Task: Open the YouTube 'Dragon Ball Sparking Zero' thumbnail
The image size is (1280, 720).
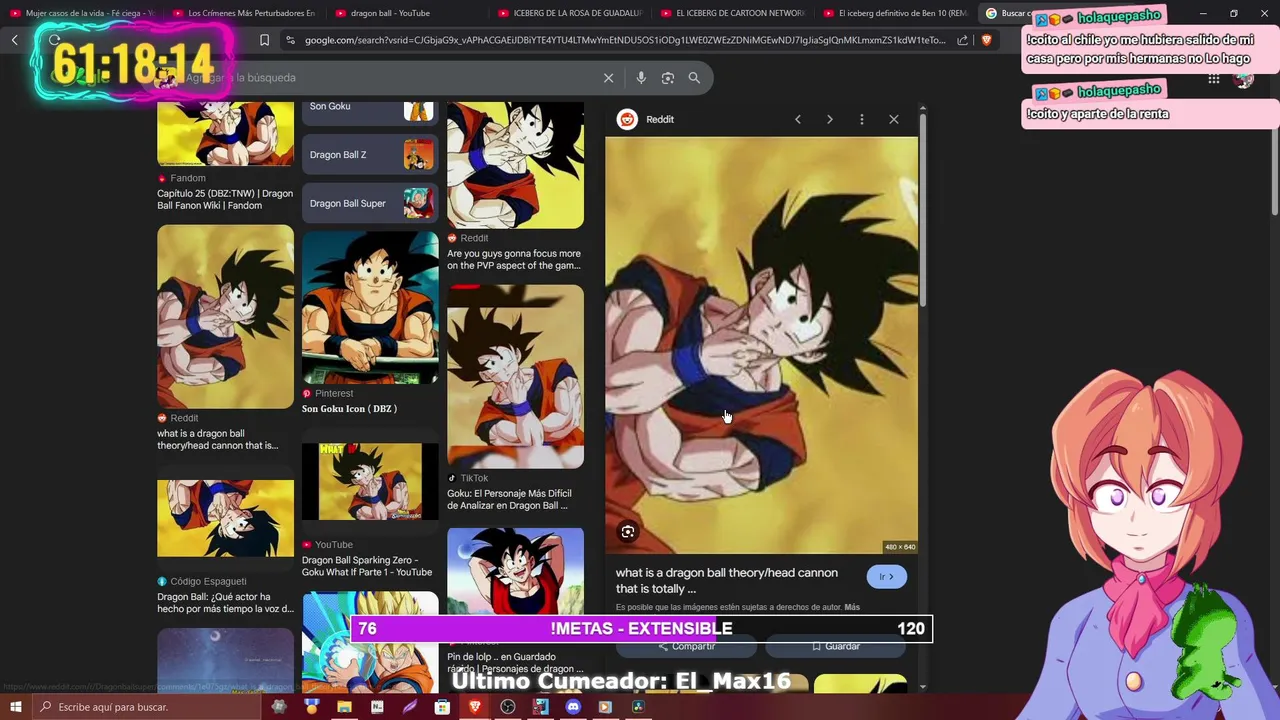Action: [x=370, y=482]
